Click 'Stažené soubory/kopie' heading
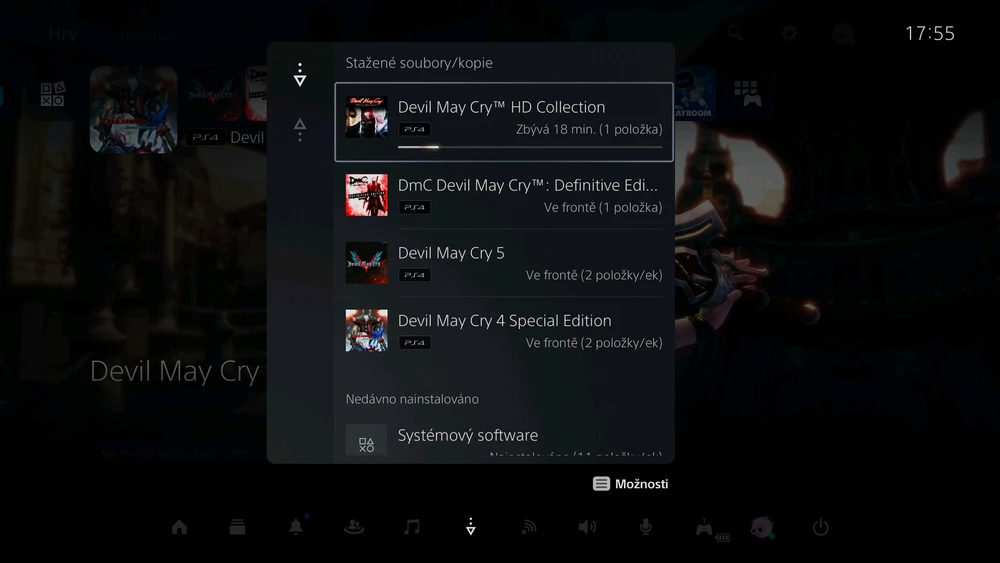Image resolution: width=1000 pixels, height=563 pixels. [419, 63]
